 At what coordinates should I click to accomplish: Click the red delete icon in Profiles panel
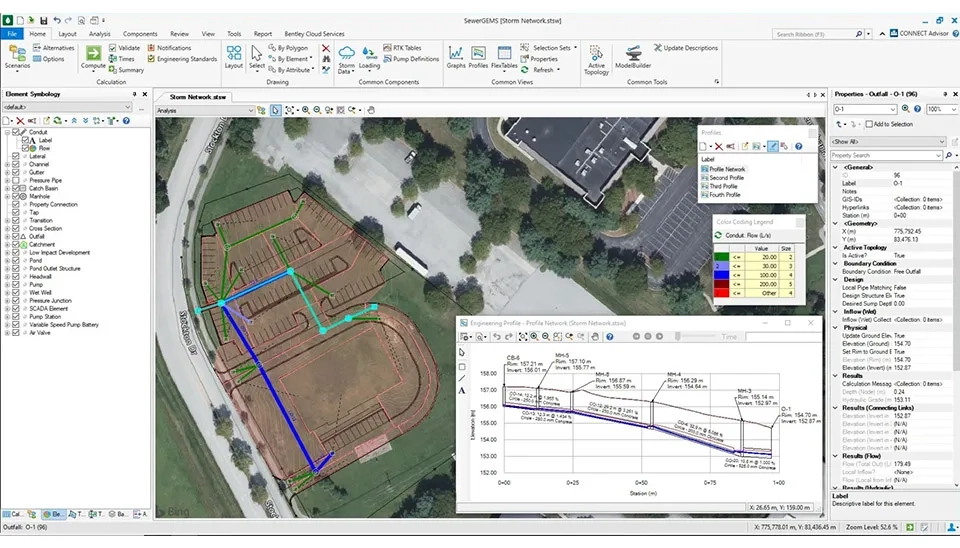(x=718, y=147)
